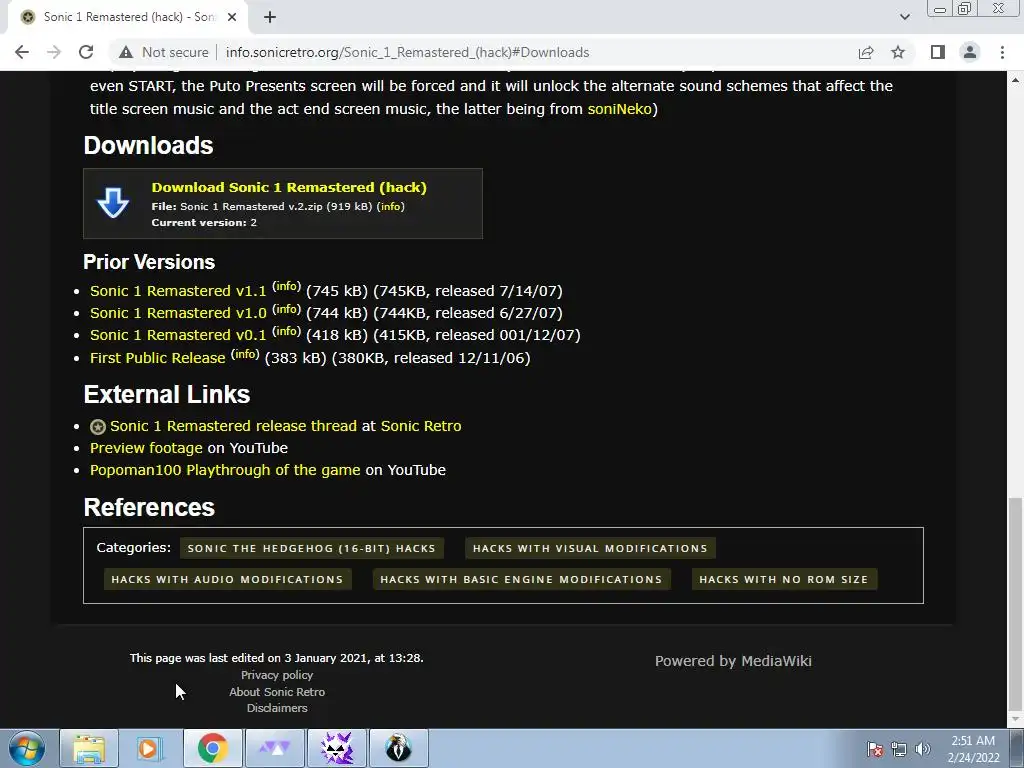Click the References heading text
The image size is (1024, 768).
149,507
